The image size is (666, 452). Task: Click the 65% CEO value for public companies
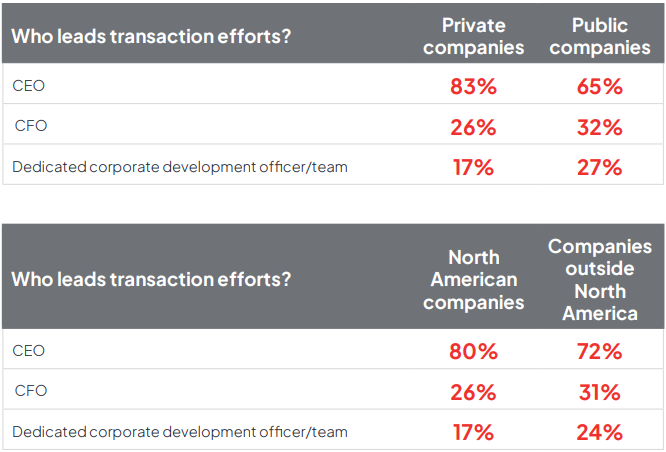(x=599, y=86)
